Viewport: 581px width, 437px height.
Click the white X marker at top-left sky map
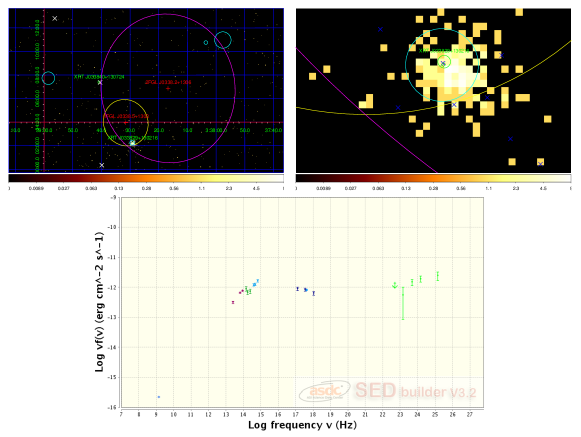55,18
